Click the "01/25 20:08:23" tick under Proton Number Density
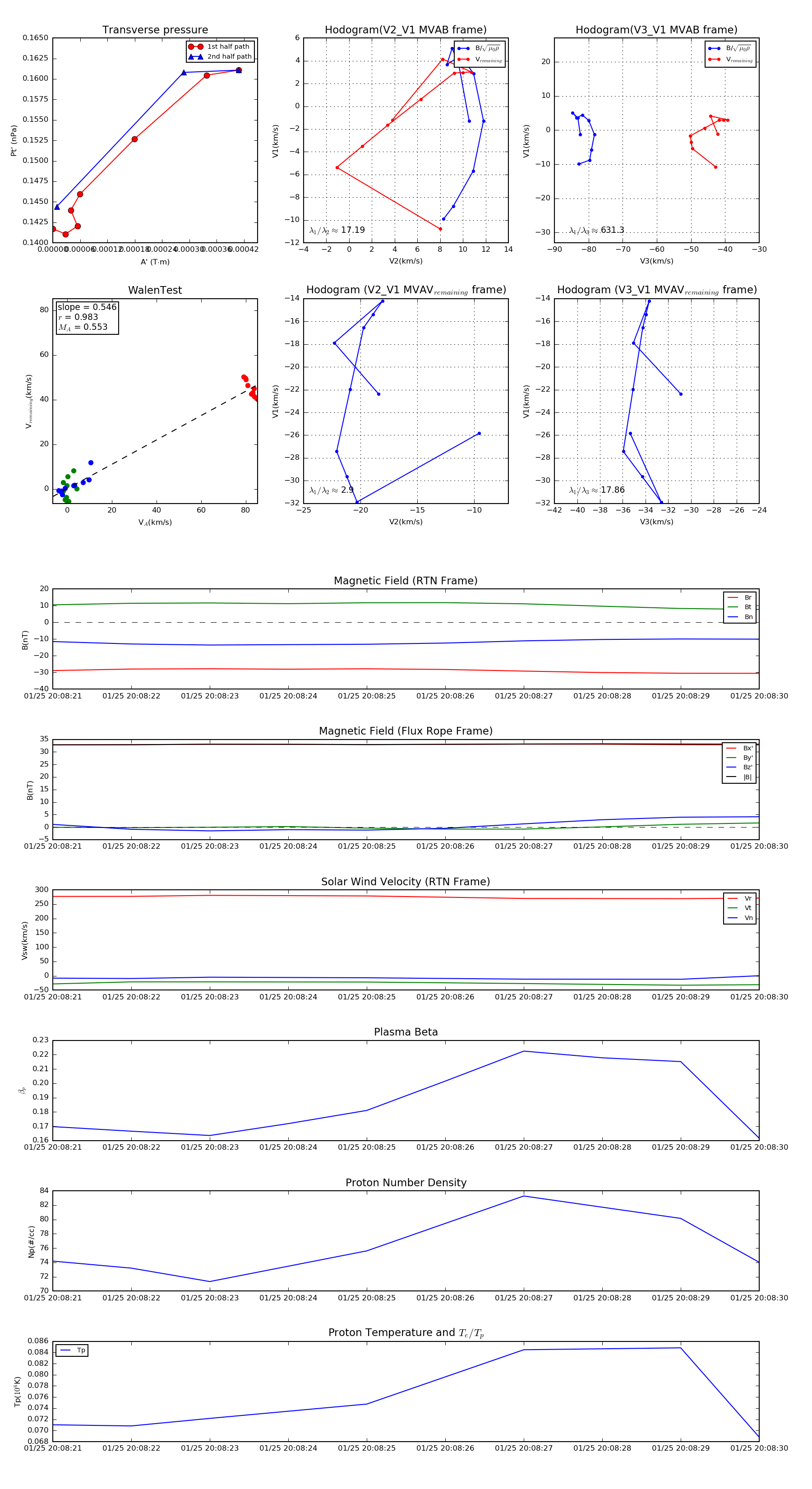Viewport: 812px width, 1489px height. (x=210, y=1298)
